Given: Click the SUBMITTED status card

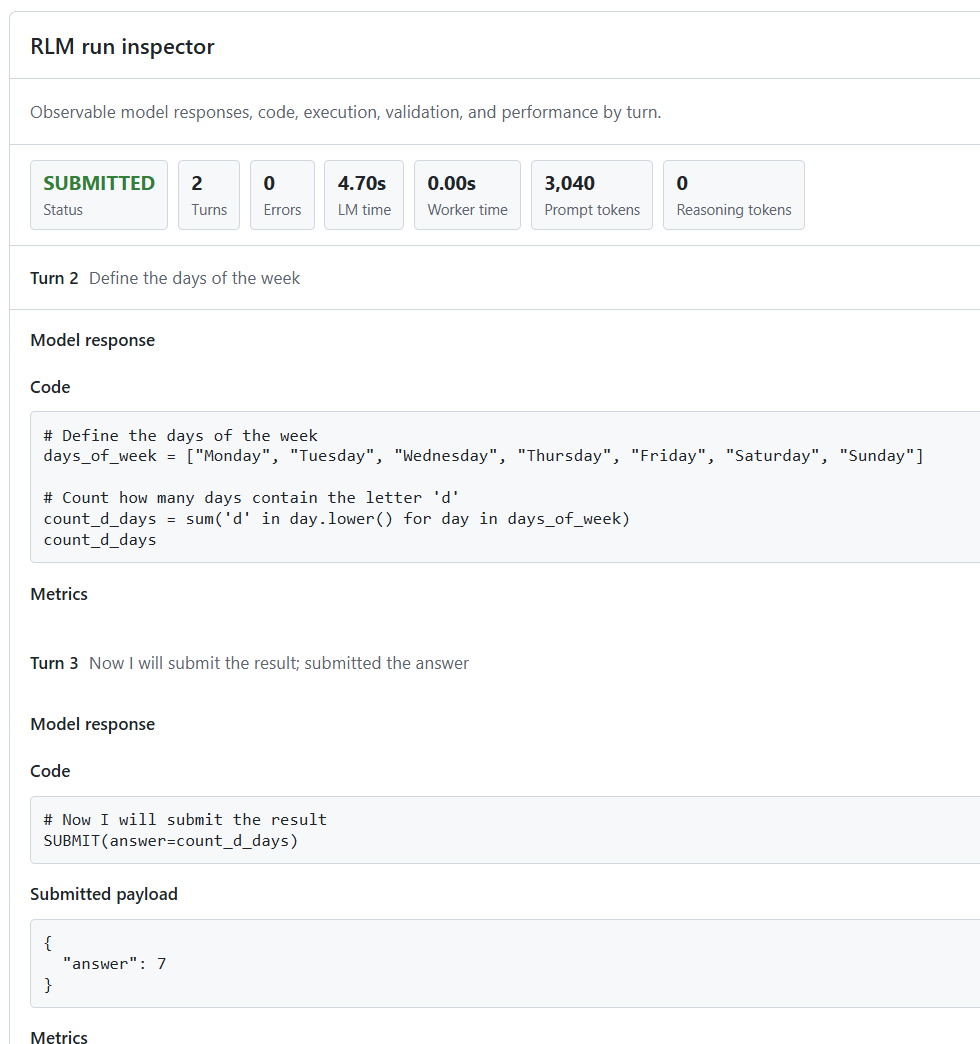Looking at the screenshot, I should tap(99, 195).
